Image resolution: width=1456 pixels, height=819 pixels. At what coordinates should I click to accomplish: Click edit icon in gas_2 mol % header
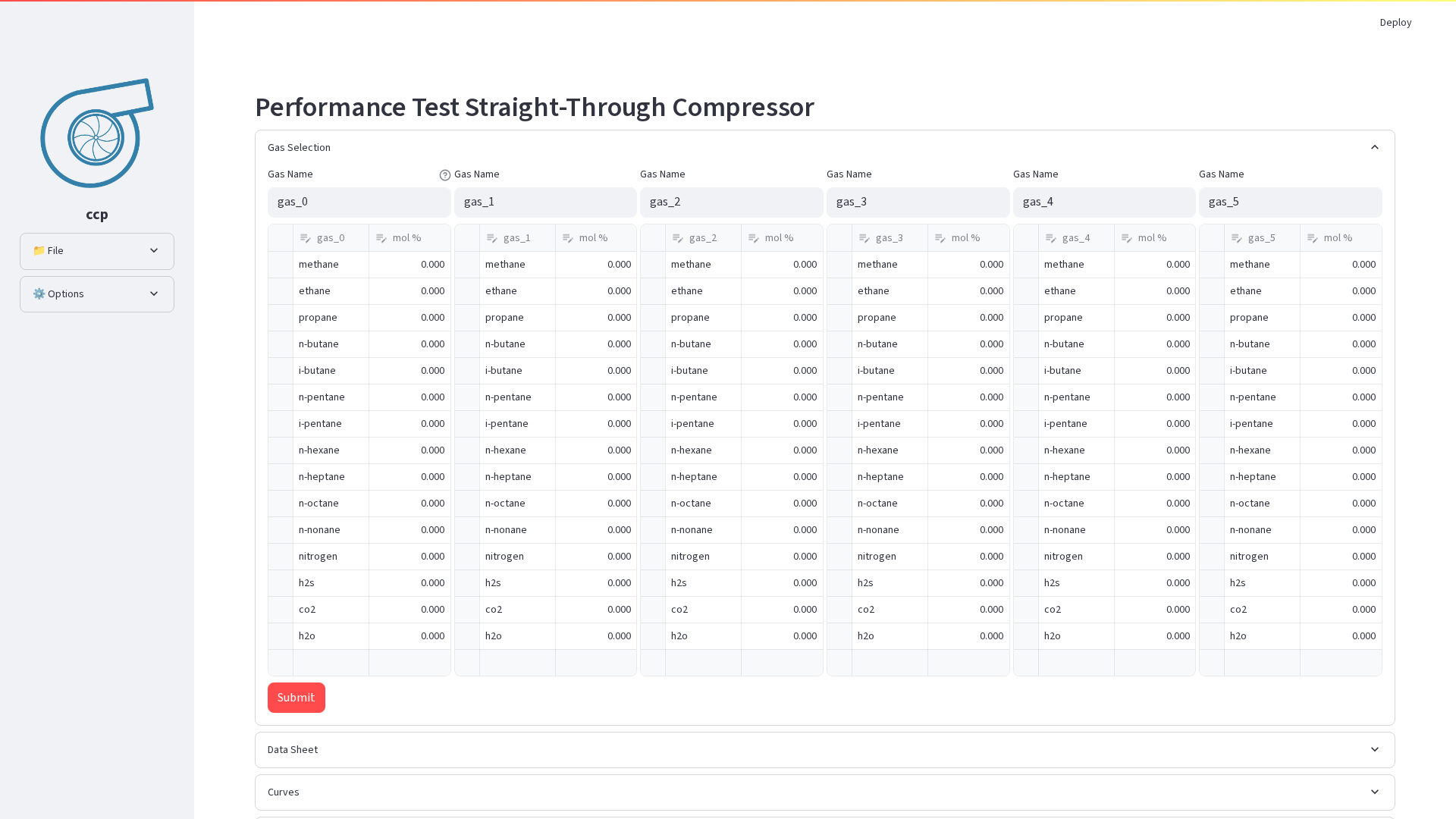click(x=754, y=238)
